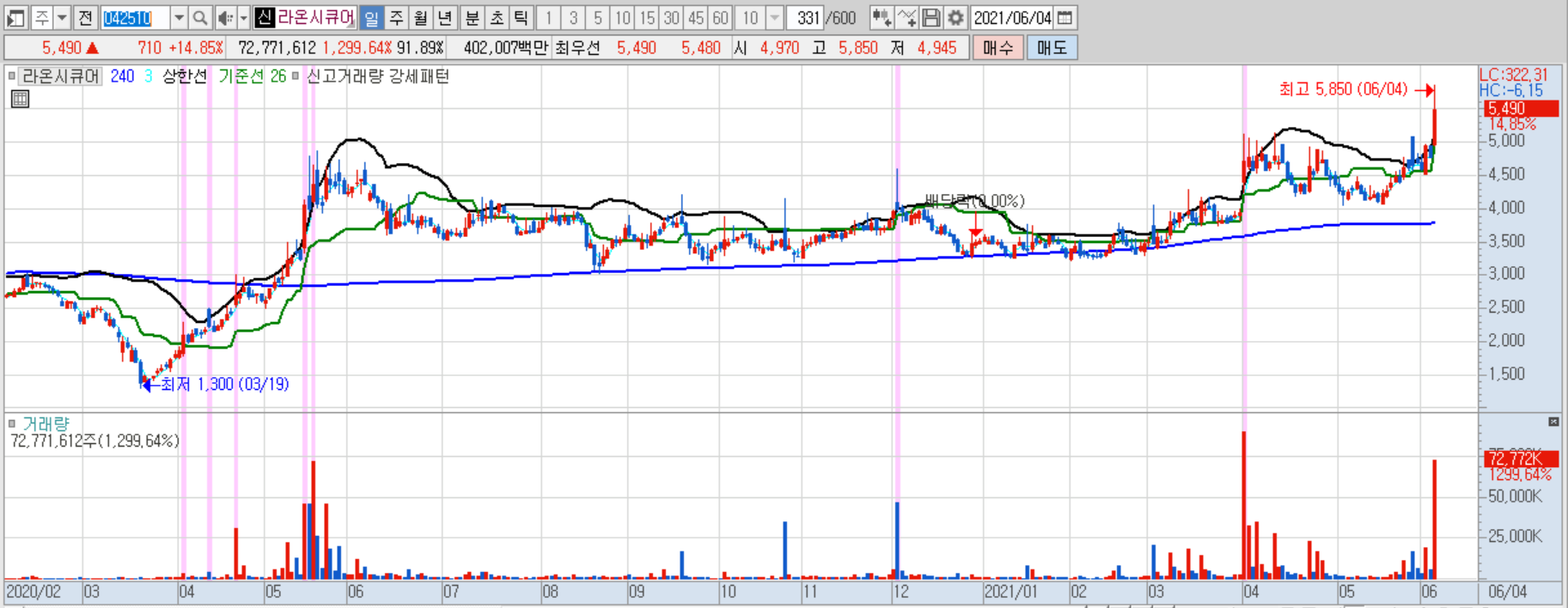
Task: Click the 전 all-stocks button
Action: tap(85, 17)
